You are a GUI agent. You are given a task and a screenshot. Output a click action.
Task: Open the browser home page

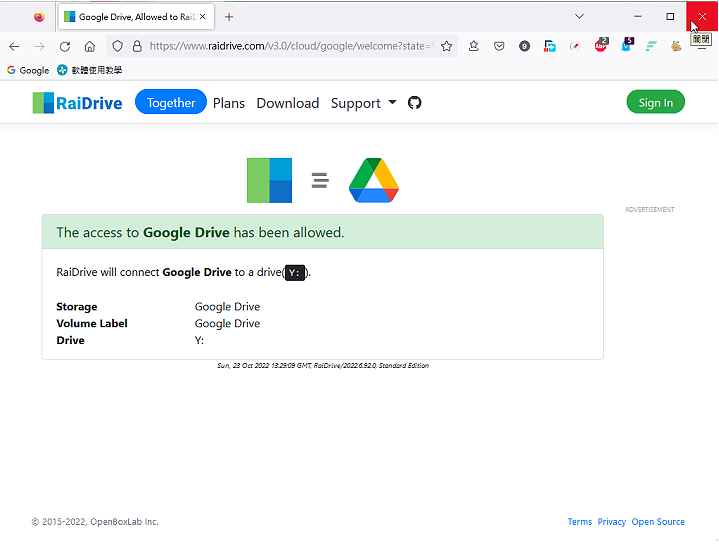[x=90, y=46]
